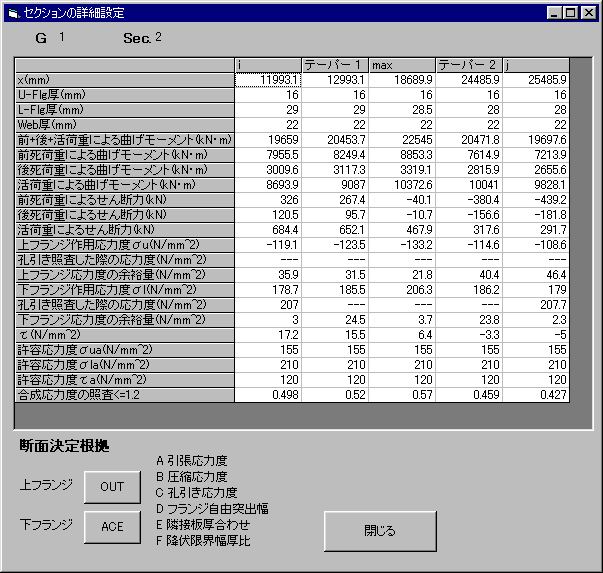Select the 許容応力度τa row header
The width and height of the screenshot is (603, 573).
click(x=125, y=380)
